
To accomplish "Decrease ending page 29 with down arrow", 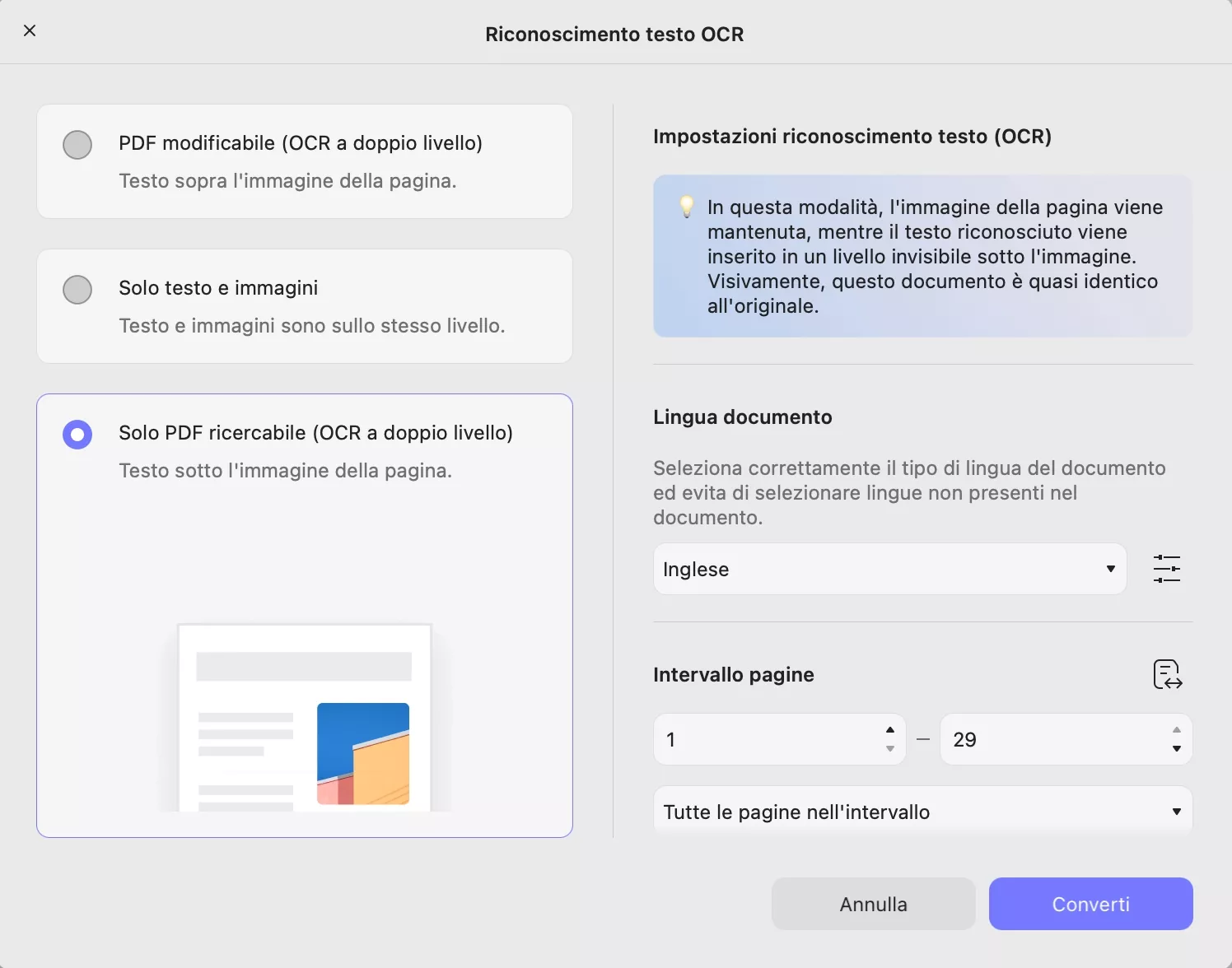I will point(1176,749).
